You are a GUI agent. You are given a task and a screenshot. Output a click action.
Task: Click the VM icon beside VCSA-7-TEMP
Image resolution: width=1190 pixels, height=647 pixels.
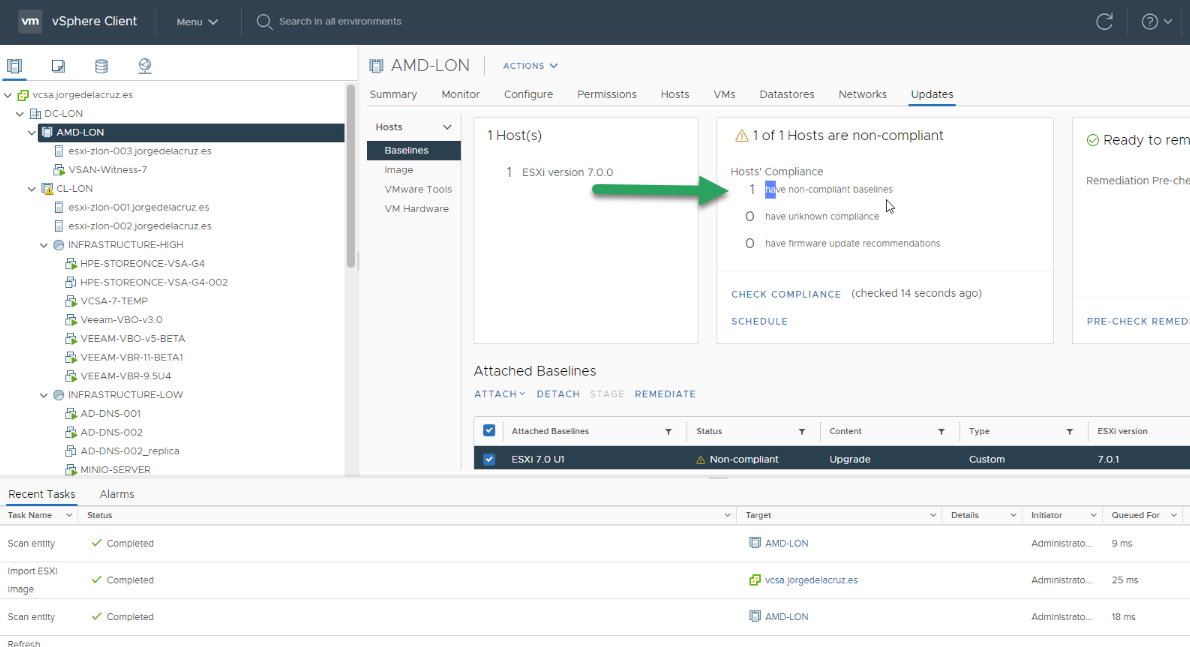pos(71,301)
